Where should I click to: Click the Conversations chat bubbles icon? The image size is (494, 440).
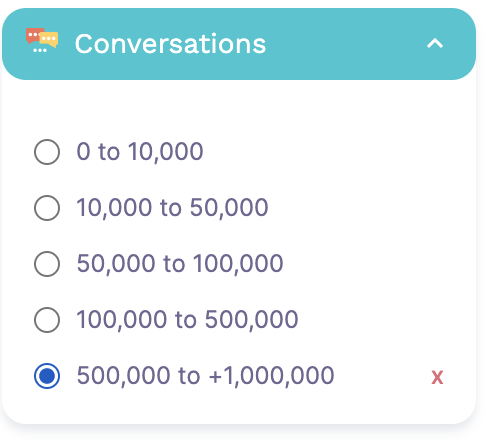coord(42,40)
